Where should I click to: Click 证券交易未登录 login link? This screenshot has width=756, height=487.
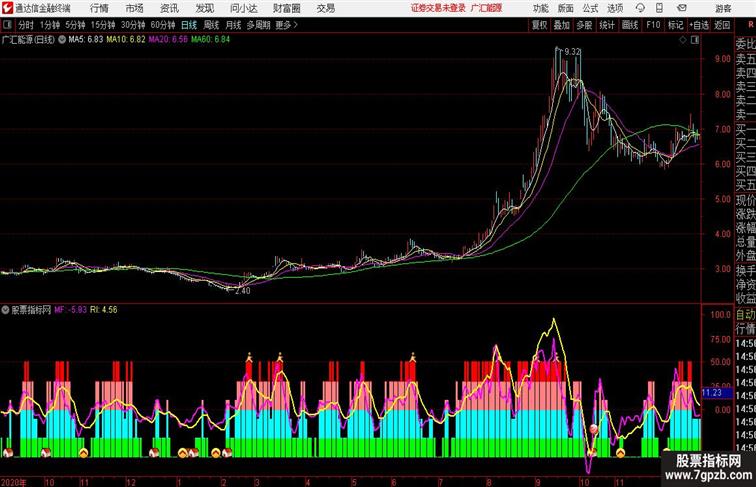pyautogui.click(x=438, y=8)
